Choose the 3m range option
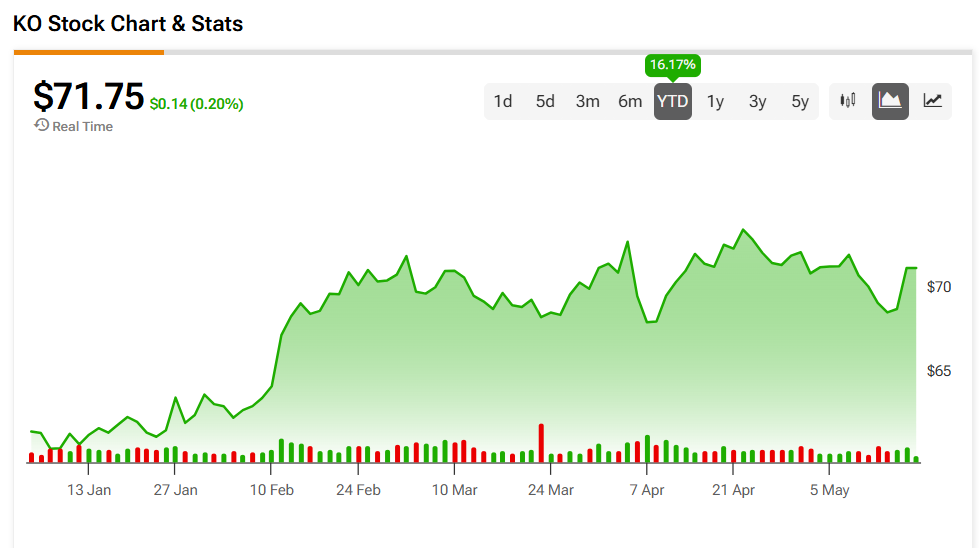The image size is (979, 548). (x=588, y=101)
